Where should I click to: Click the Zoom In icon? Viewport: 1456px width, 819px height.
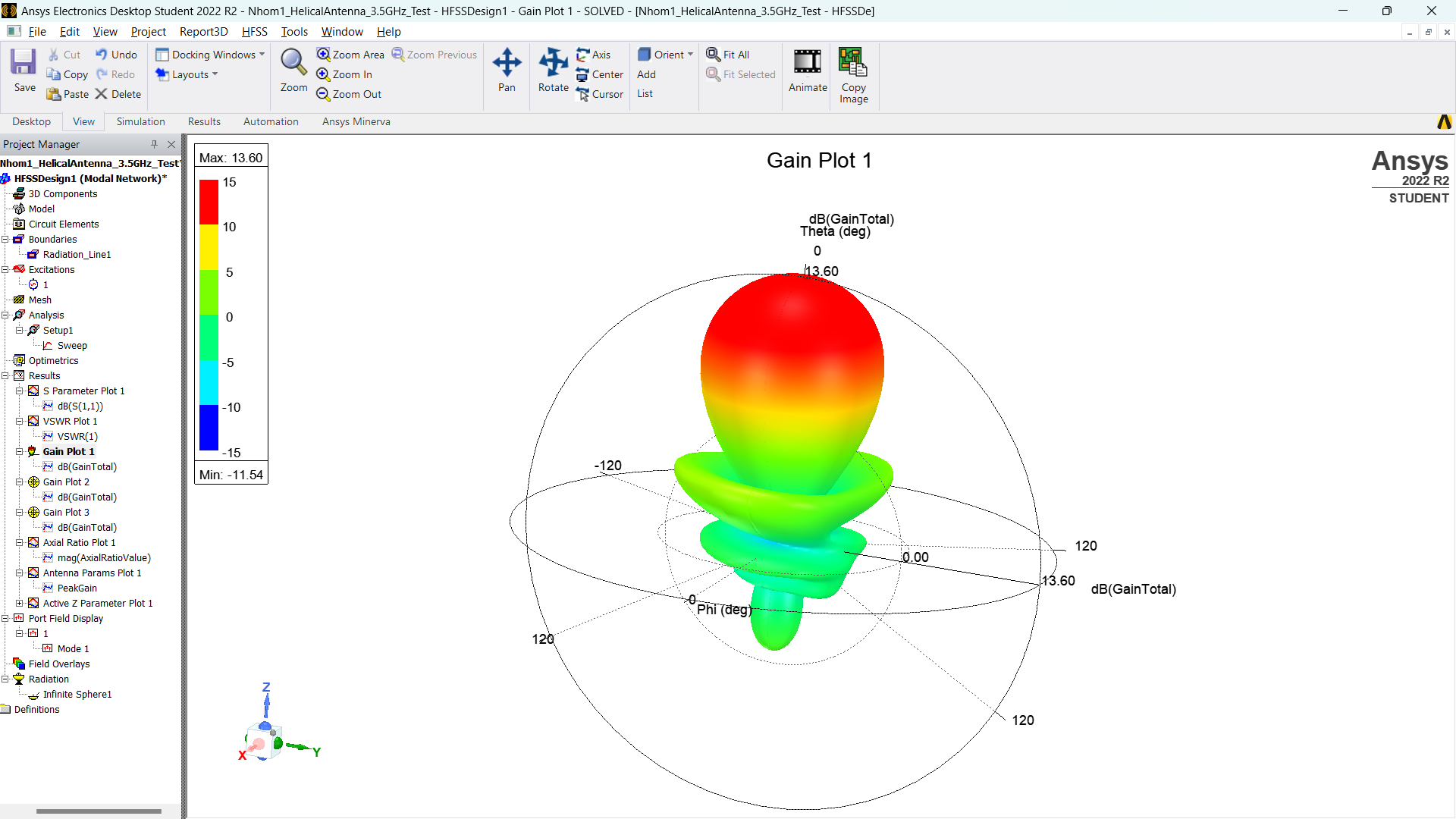323,74
